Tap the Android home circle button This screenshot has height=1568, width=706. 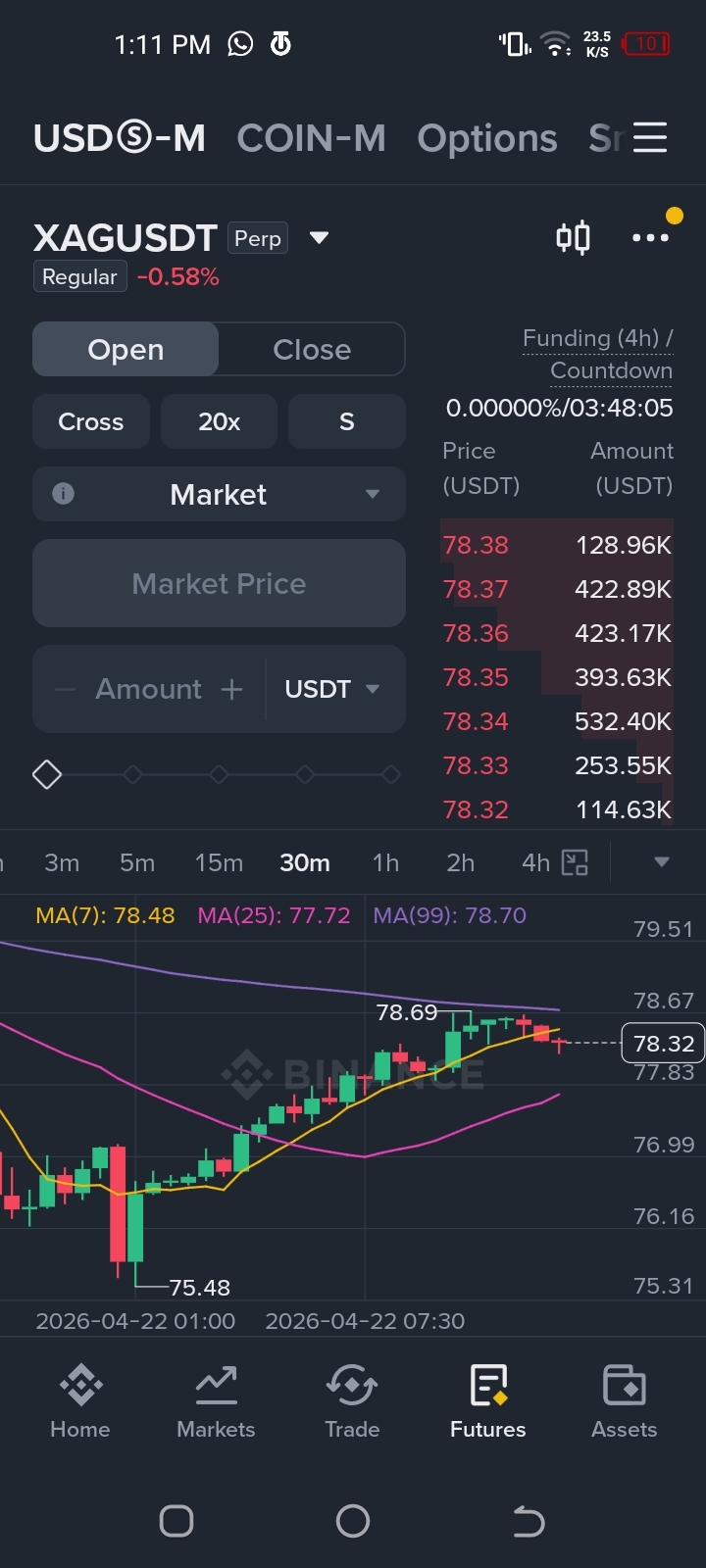click(x=353, y=1521)
